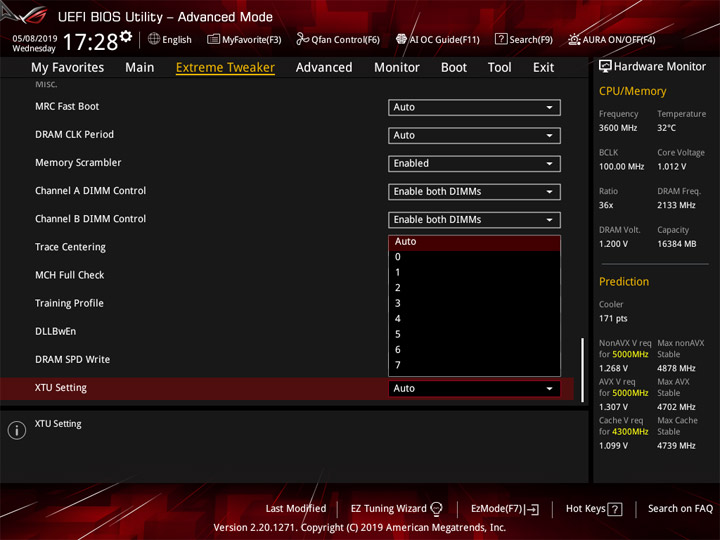Viewport: 720px width, 540px height.
Task: Click the 05/08/2019 date text
Action: click(x=34, y=39)
